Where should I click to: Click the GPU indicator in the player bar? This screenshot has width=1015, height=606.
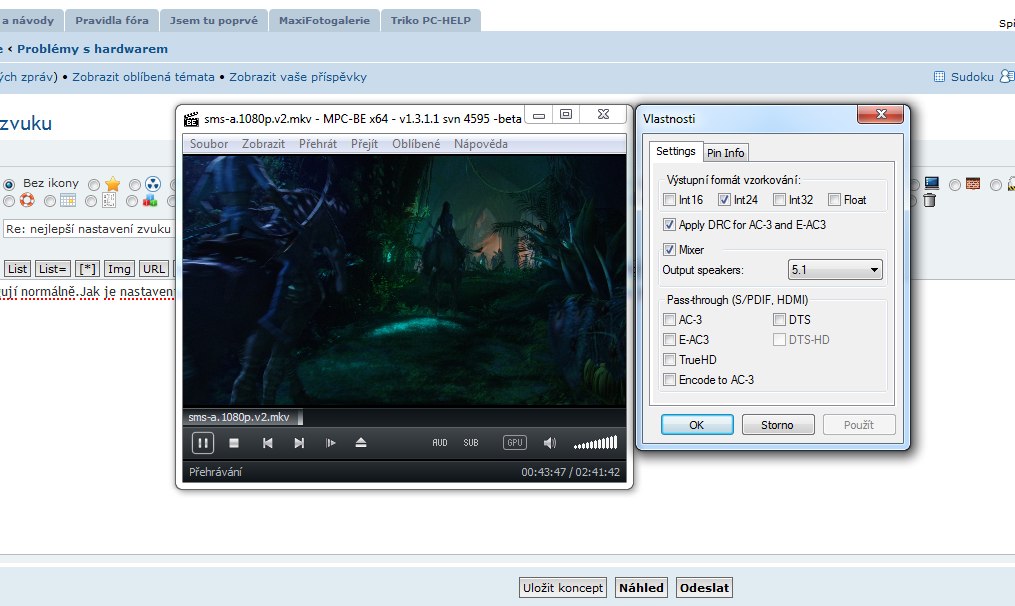click(x=515, y=443)
